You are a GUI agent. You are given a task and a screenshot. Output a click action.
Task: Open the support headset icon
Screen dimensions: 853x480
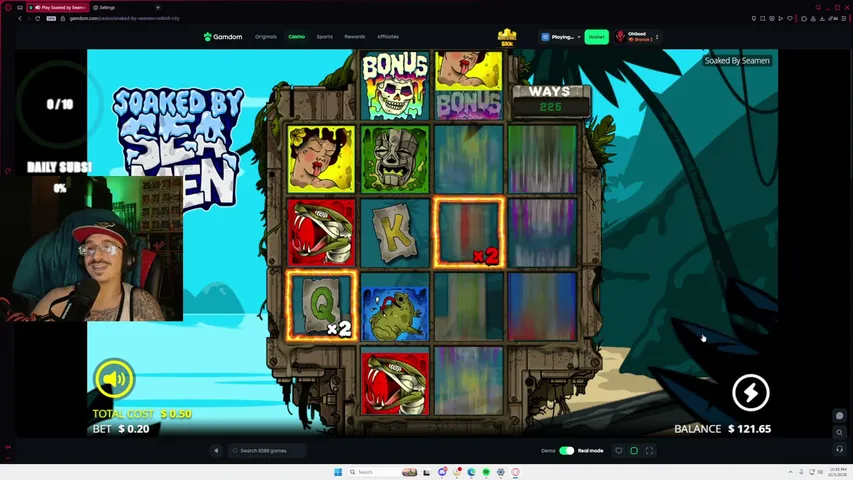839,449
